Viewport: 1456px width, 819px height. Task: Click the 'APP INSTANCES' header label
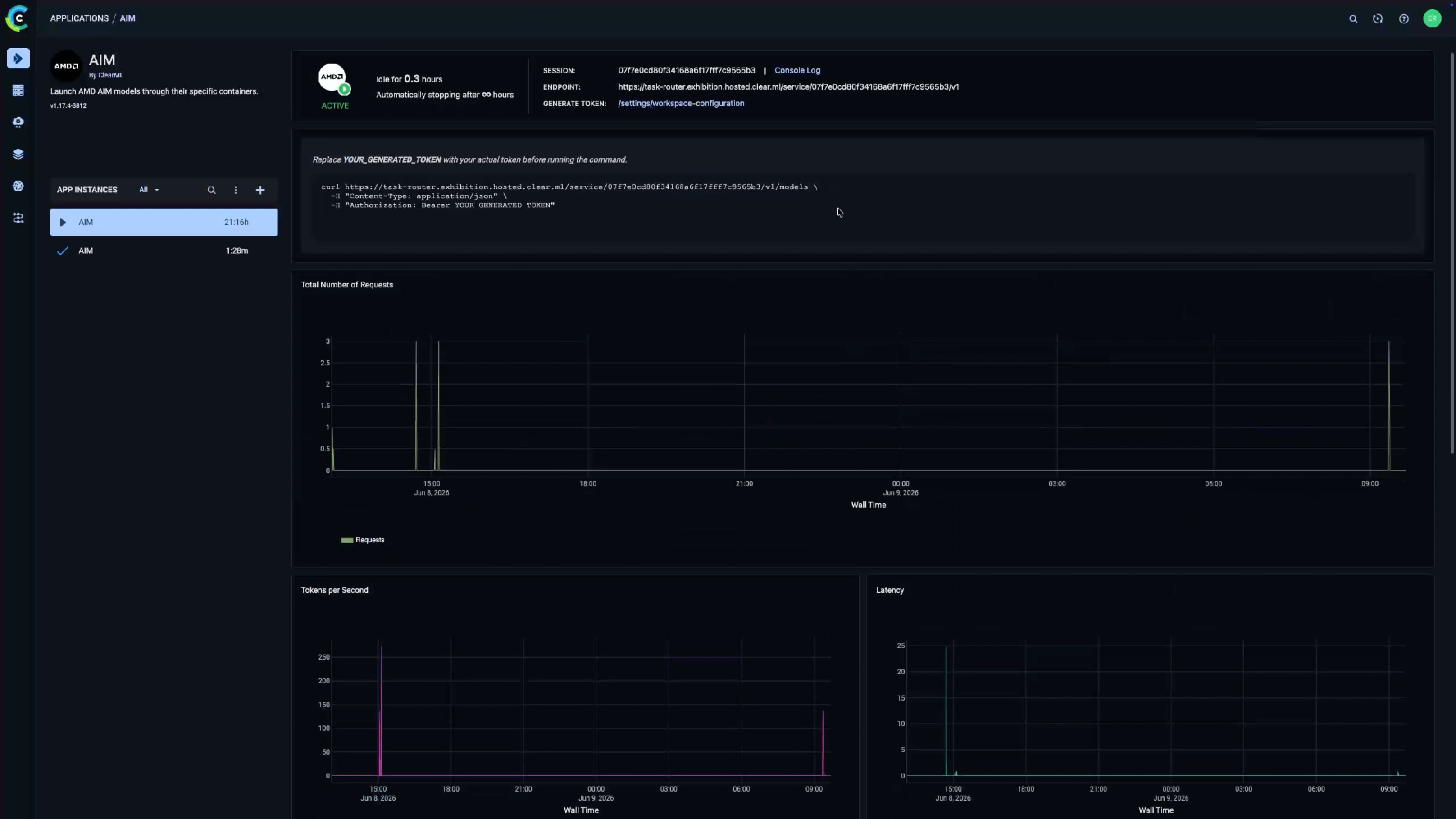tap(87, 190)
